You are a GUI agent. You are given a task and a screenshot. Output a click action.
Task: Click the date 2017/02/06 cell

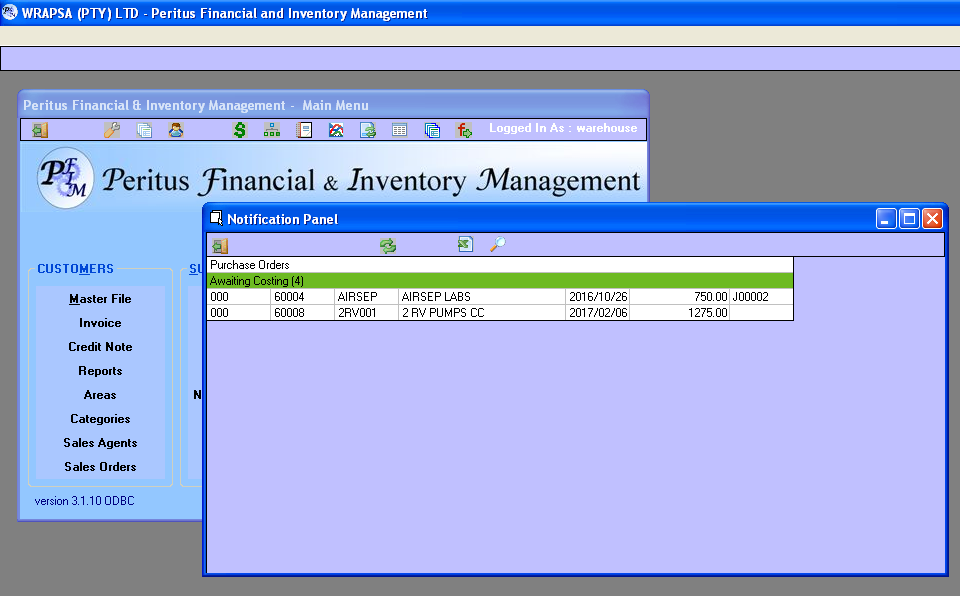coord(598,312)
